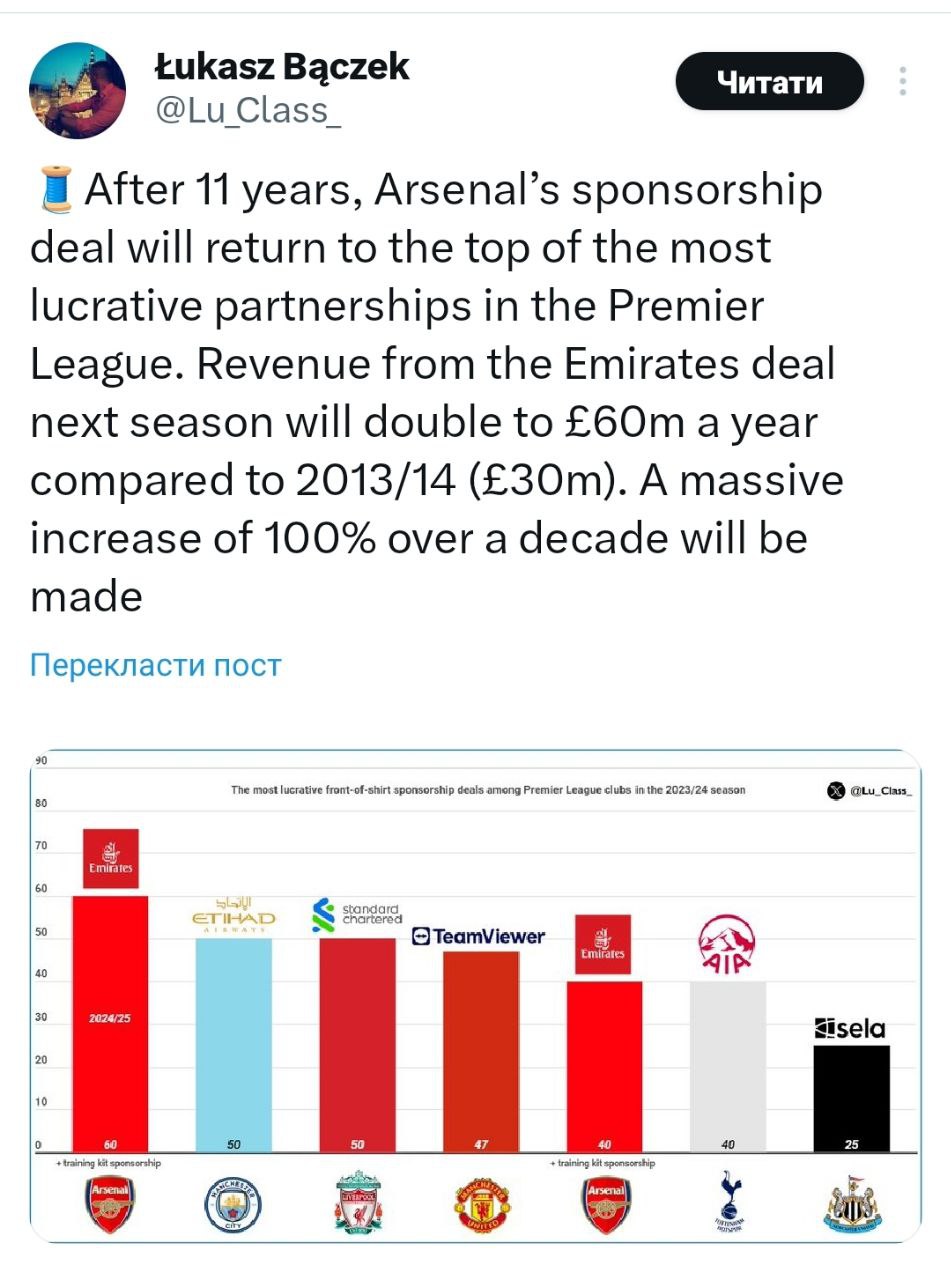Click the Перекласти пост translate link
This screenshot has height=1280, width=951.
(156, 665)
